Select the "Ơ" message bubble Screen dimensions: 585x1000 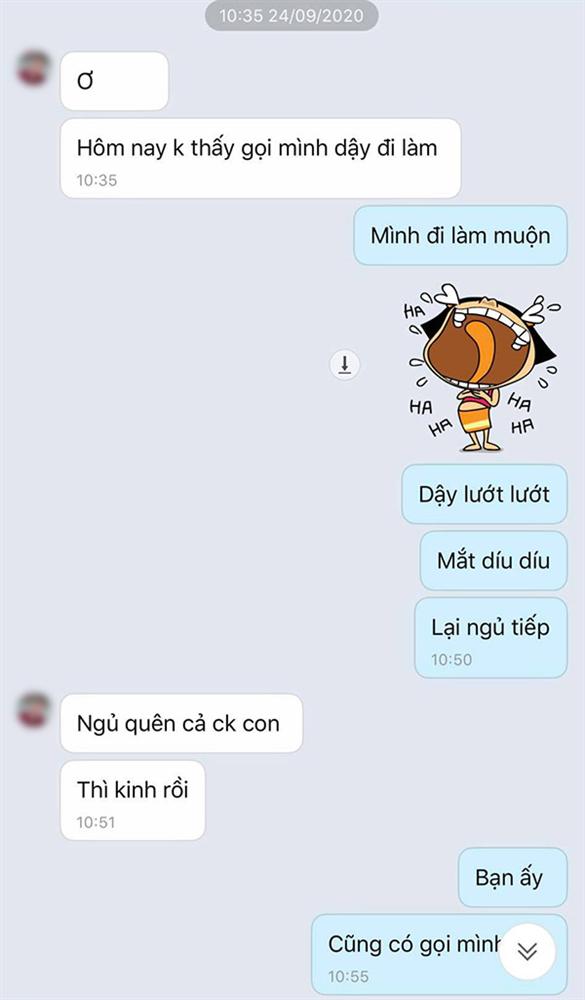(x=114, y=81)
